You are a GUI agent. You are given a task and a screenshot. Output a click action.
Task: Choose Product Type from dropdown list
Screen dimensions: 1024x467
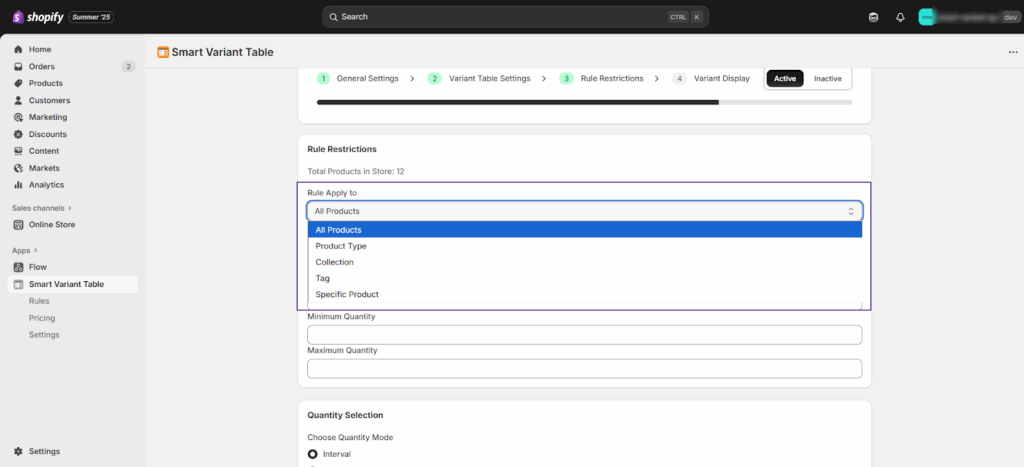[340, 246]
